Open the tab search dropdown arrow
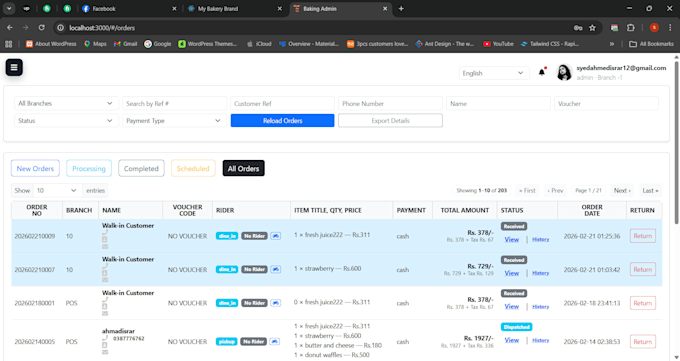 [9, 8]
